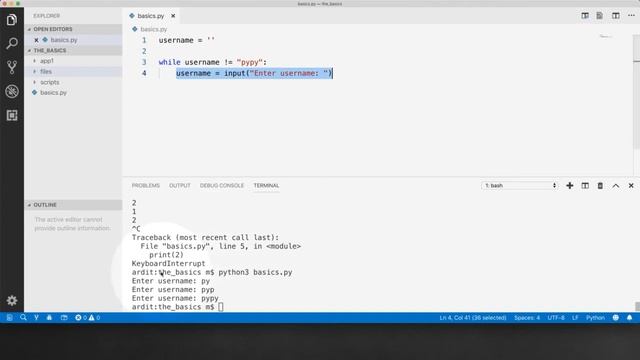640x360 pixels.
Task: Click the open preview icon in editor toolbar
Action: click(x=600, y=16)
